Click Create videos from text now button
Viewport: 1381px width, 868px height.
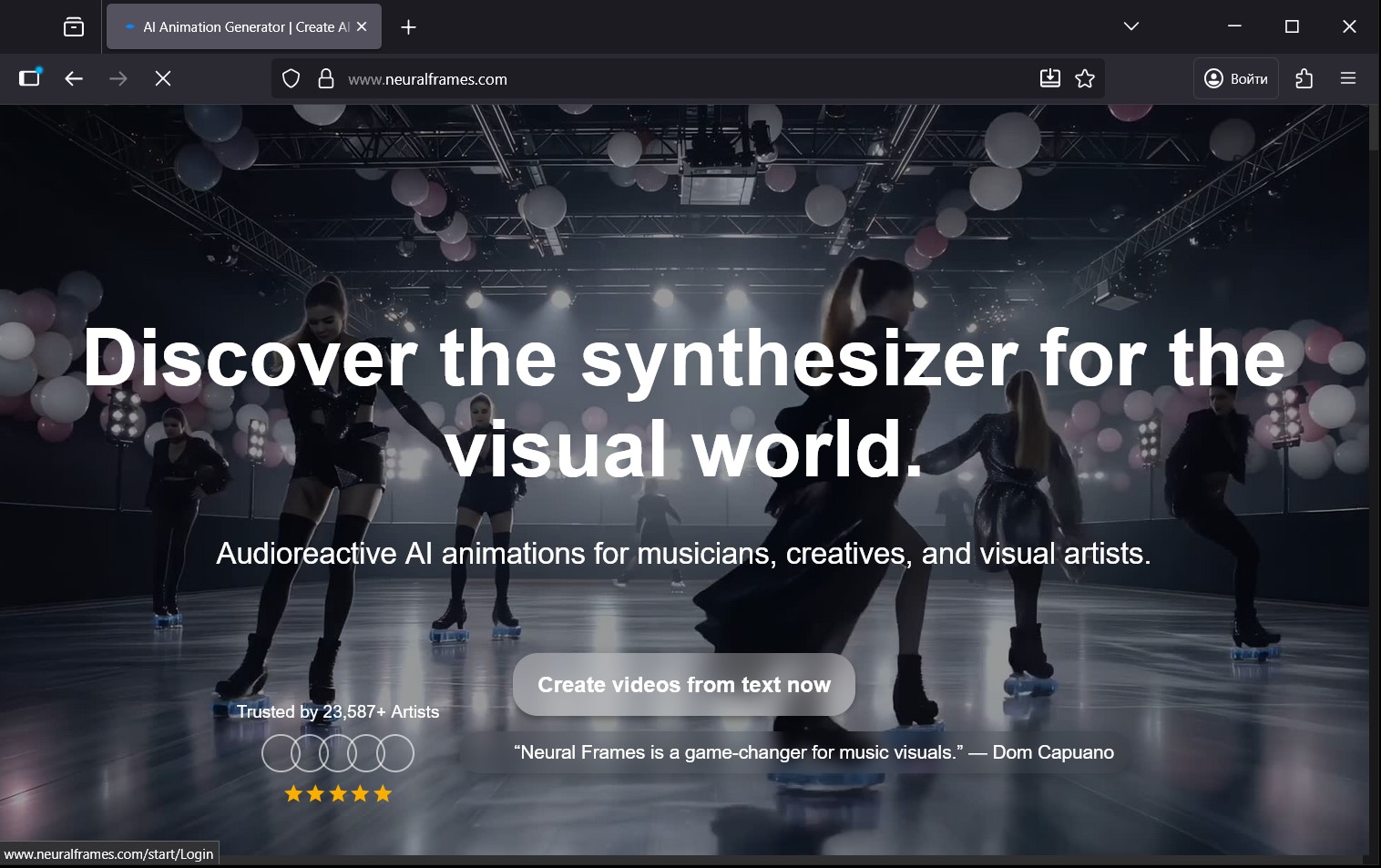click(x=683, y=684)
